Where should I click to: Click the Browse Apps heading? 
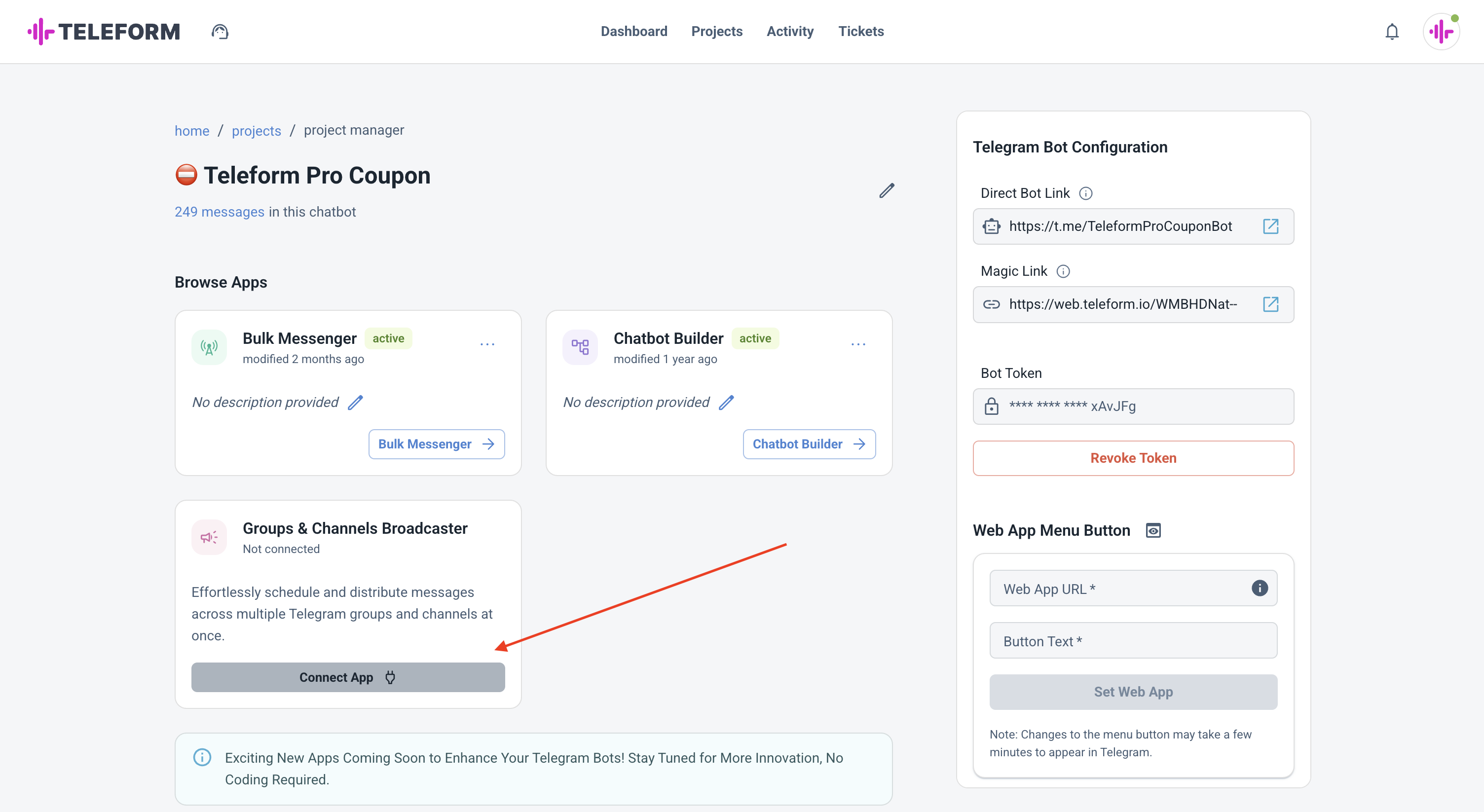(221, 283)
